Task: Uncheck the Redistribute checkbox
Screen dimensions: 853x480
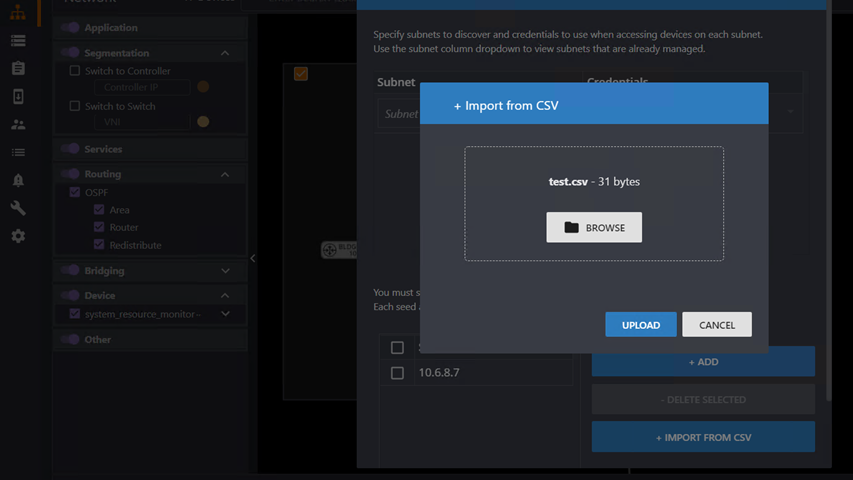Action: point(98,244)
